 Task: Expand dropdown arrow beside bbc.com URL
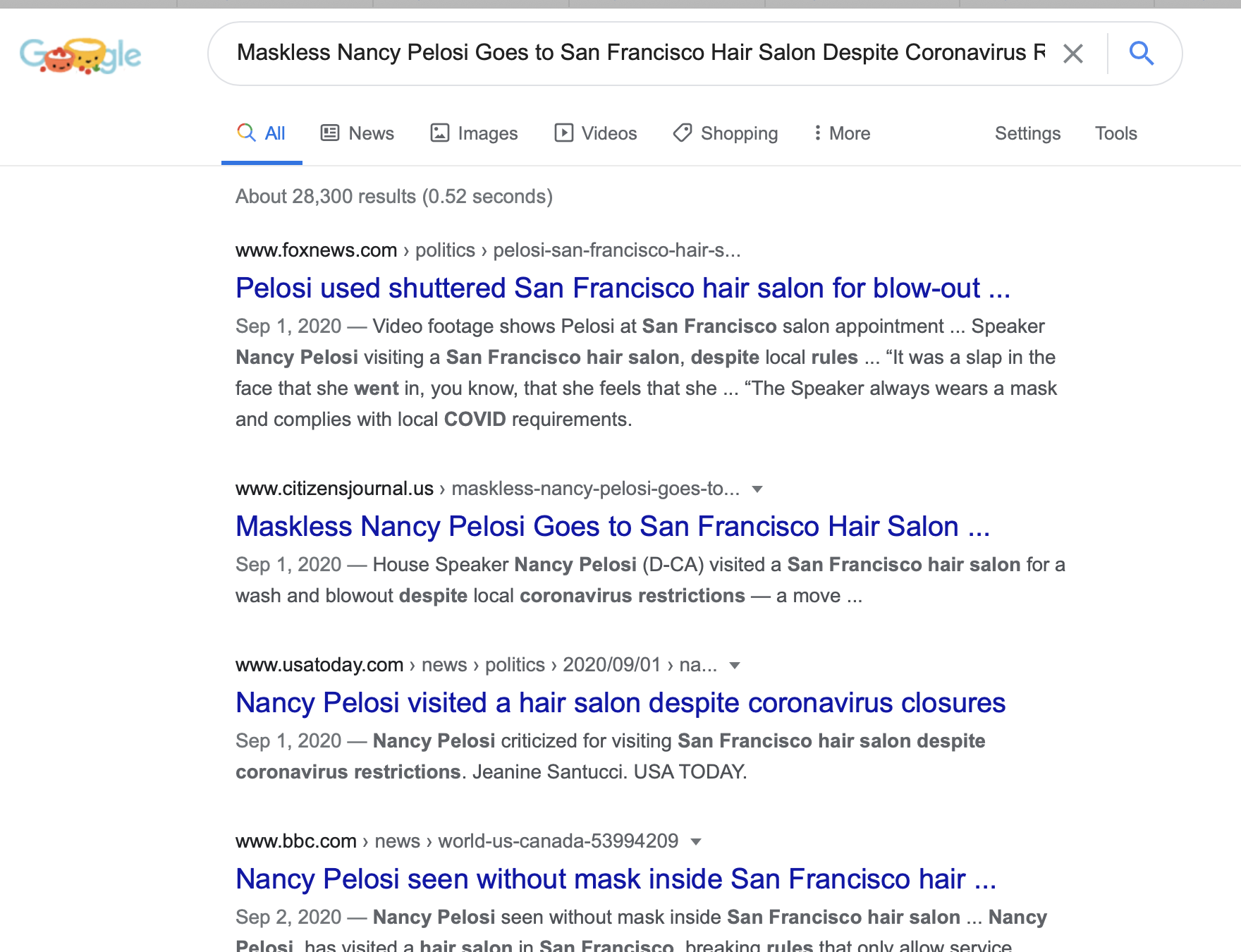[x=696, y=841]
